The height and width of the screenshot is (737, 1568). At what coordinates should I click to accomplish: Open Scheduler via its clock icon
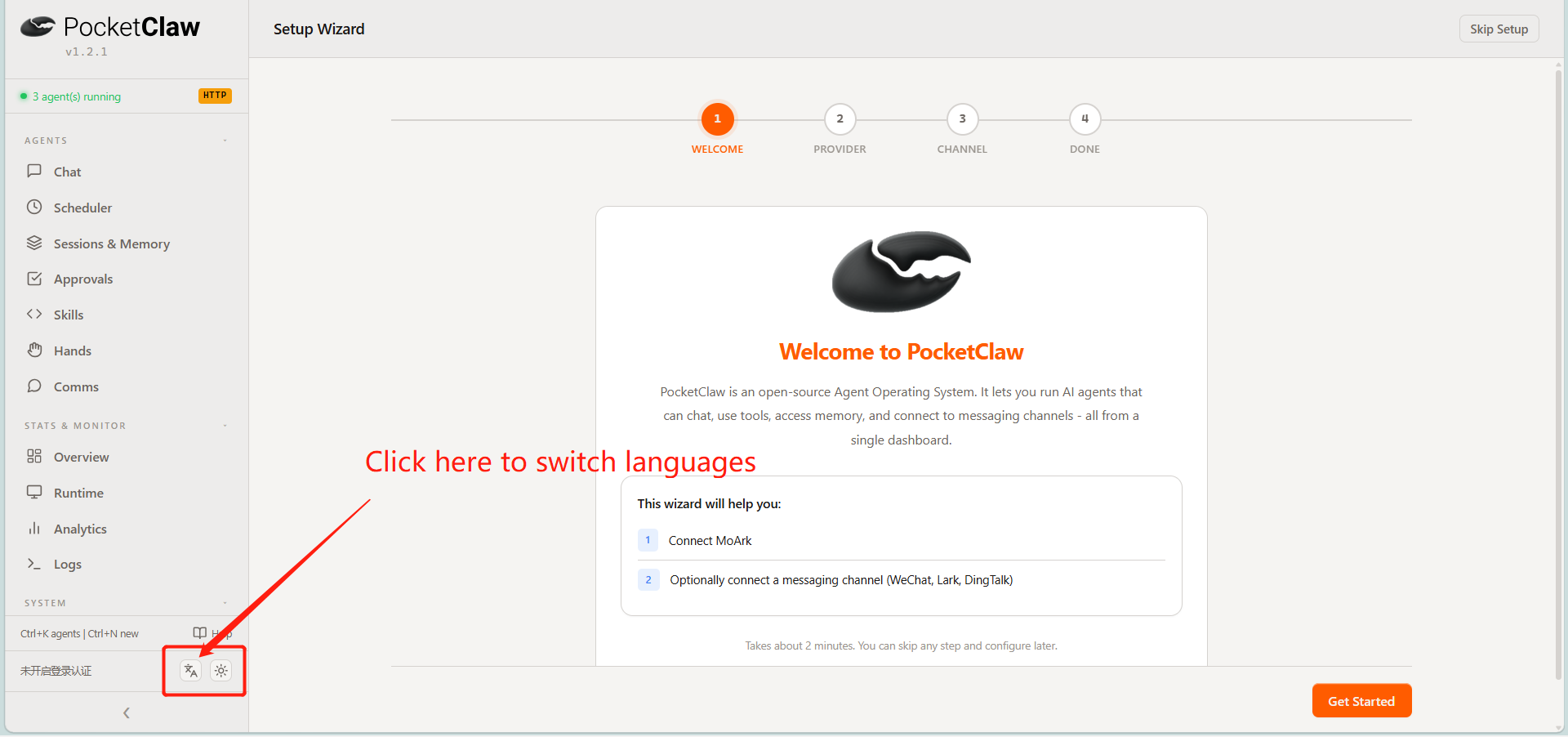click(34, 207)
